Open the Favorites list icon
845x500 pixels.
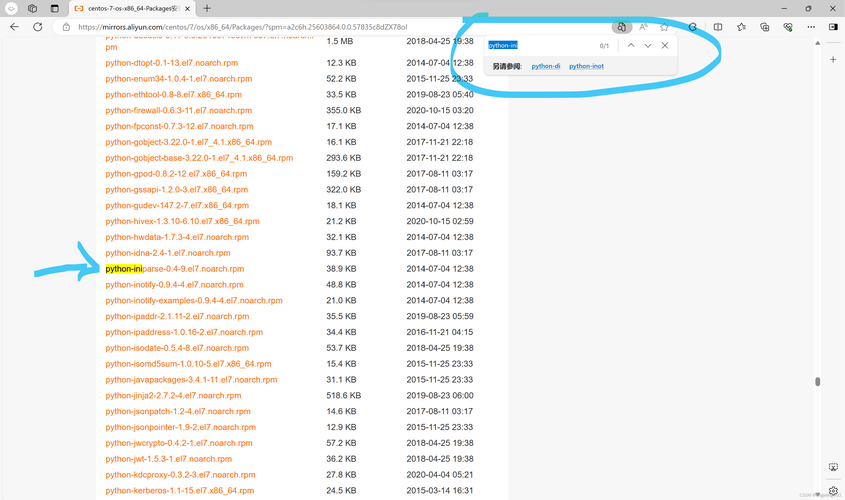(x=741, y=27)
